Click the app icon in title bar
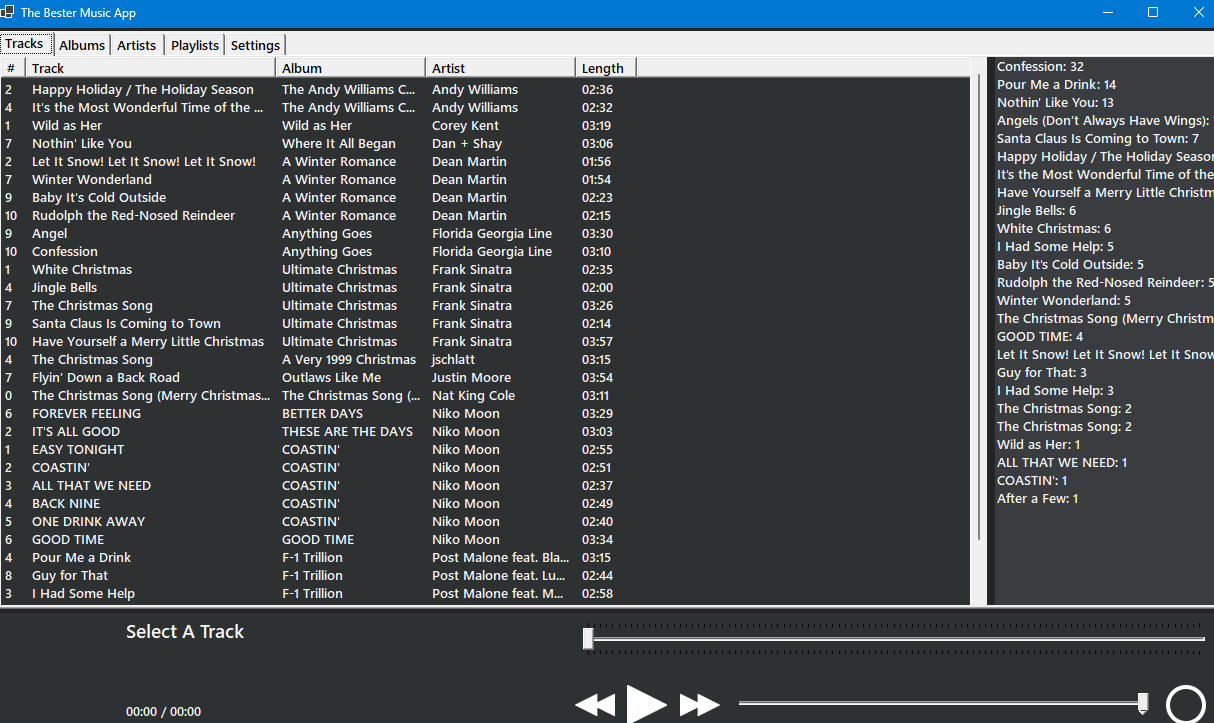The width and height of the screenshot is (1214, 723). click(8, 13)
